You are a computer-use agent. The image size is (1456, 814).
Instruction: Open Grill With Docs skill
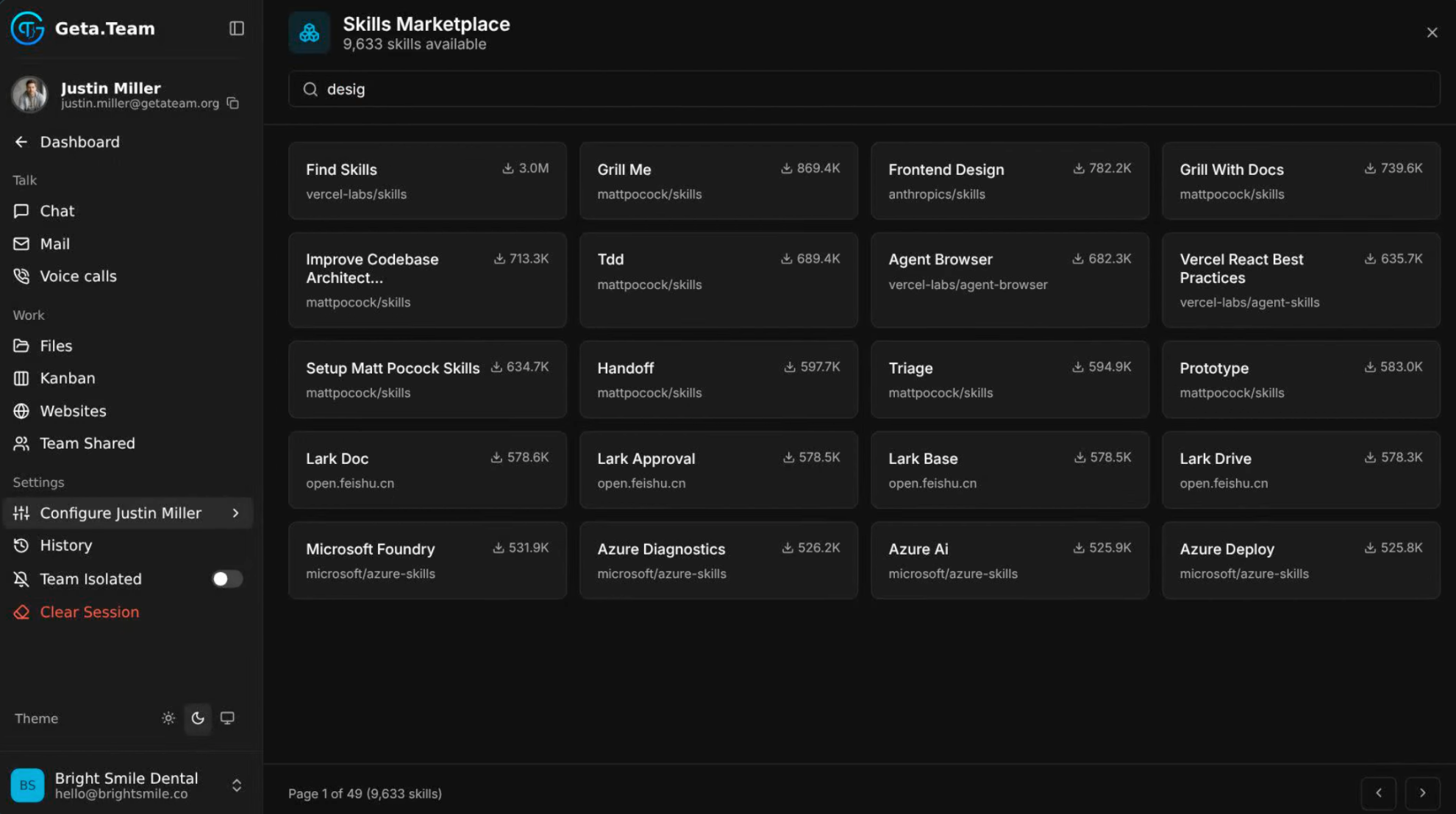[1301, 181]
